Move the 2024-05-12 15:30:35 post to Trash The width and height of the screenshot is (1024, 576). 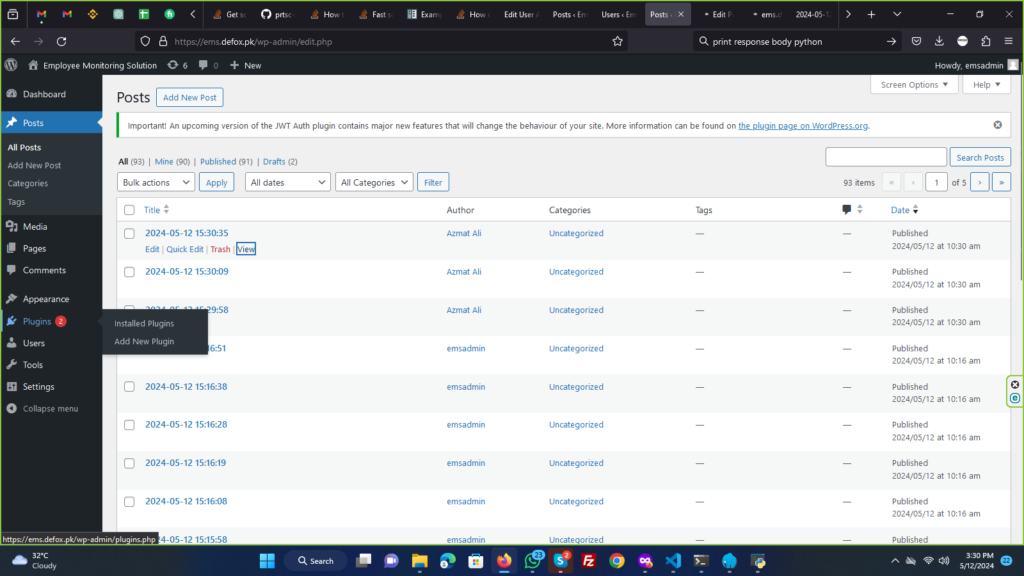pos(219,249)
